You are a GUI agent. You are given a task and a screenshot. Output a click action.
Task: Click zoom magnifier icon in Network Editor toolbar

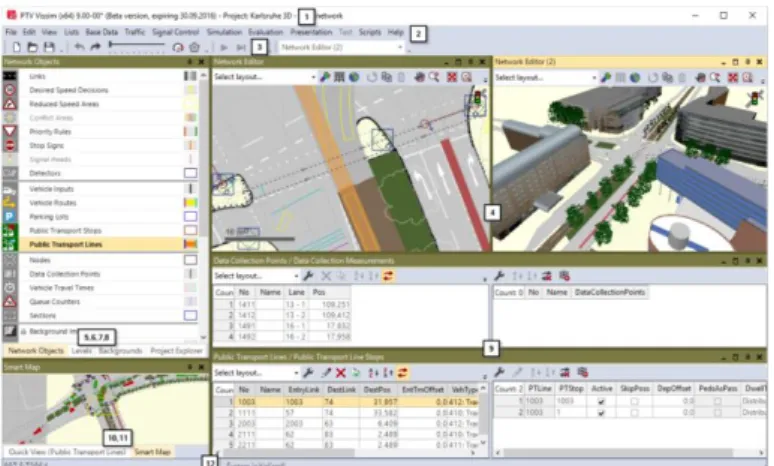(434, 78)
